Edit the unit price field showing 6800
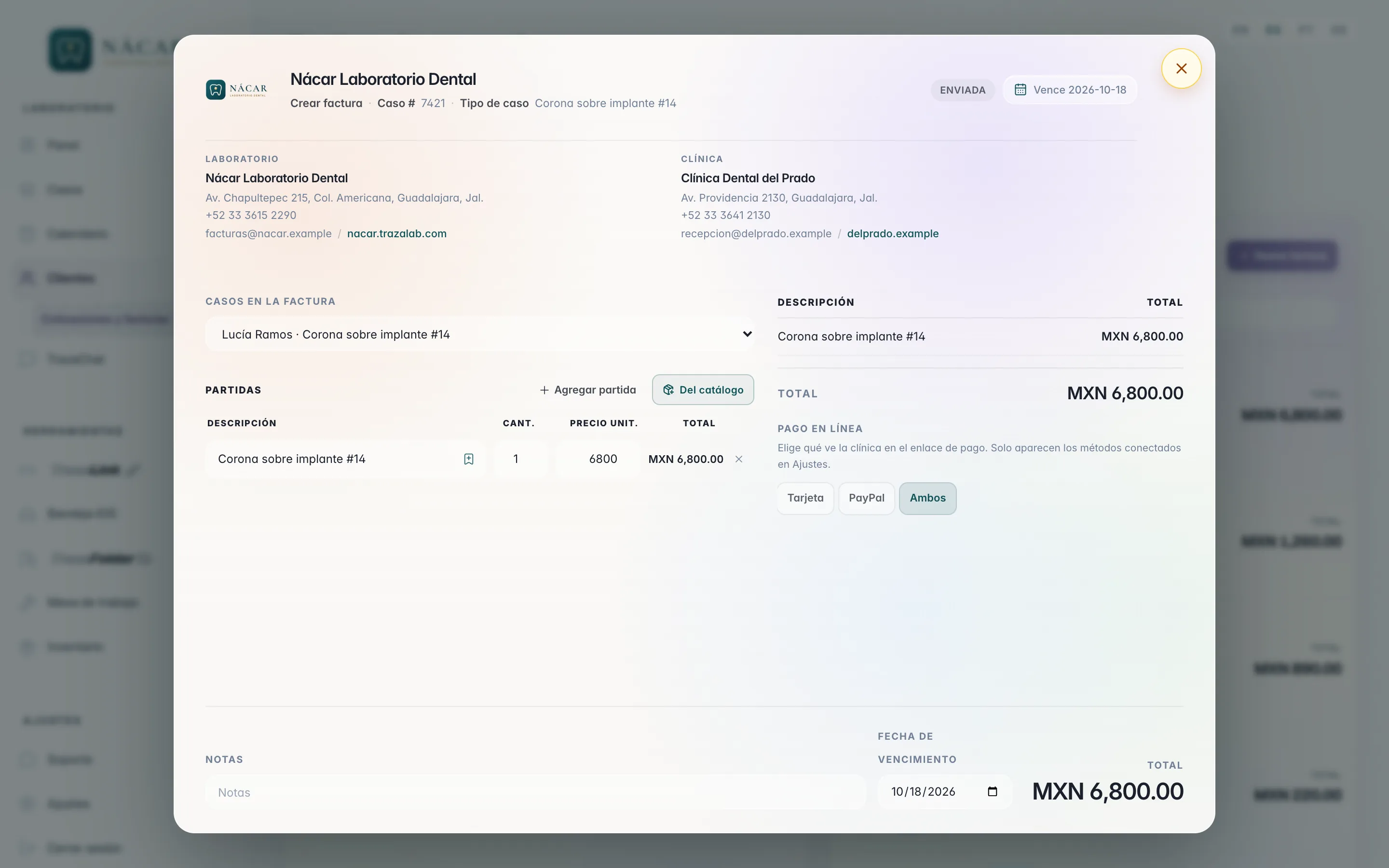Image resolution: width=1389 pixels, height=868 pixels. (598, 459)
